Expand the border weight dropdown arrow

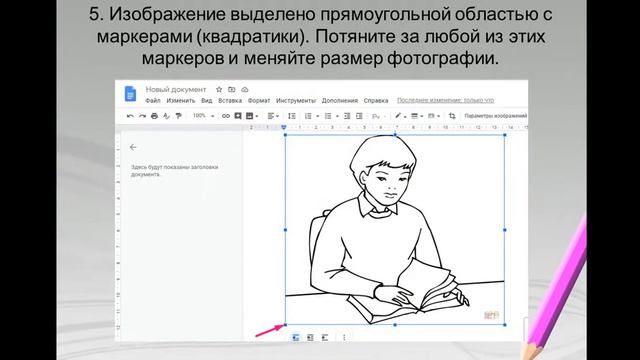[x=421, y=116]
